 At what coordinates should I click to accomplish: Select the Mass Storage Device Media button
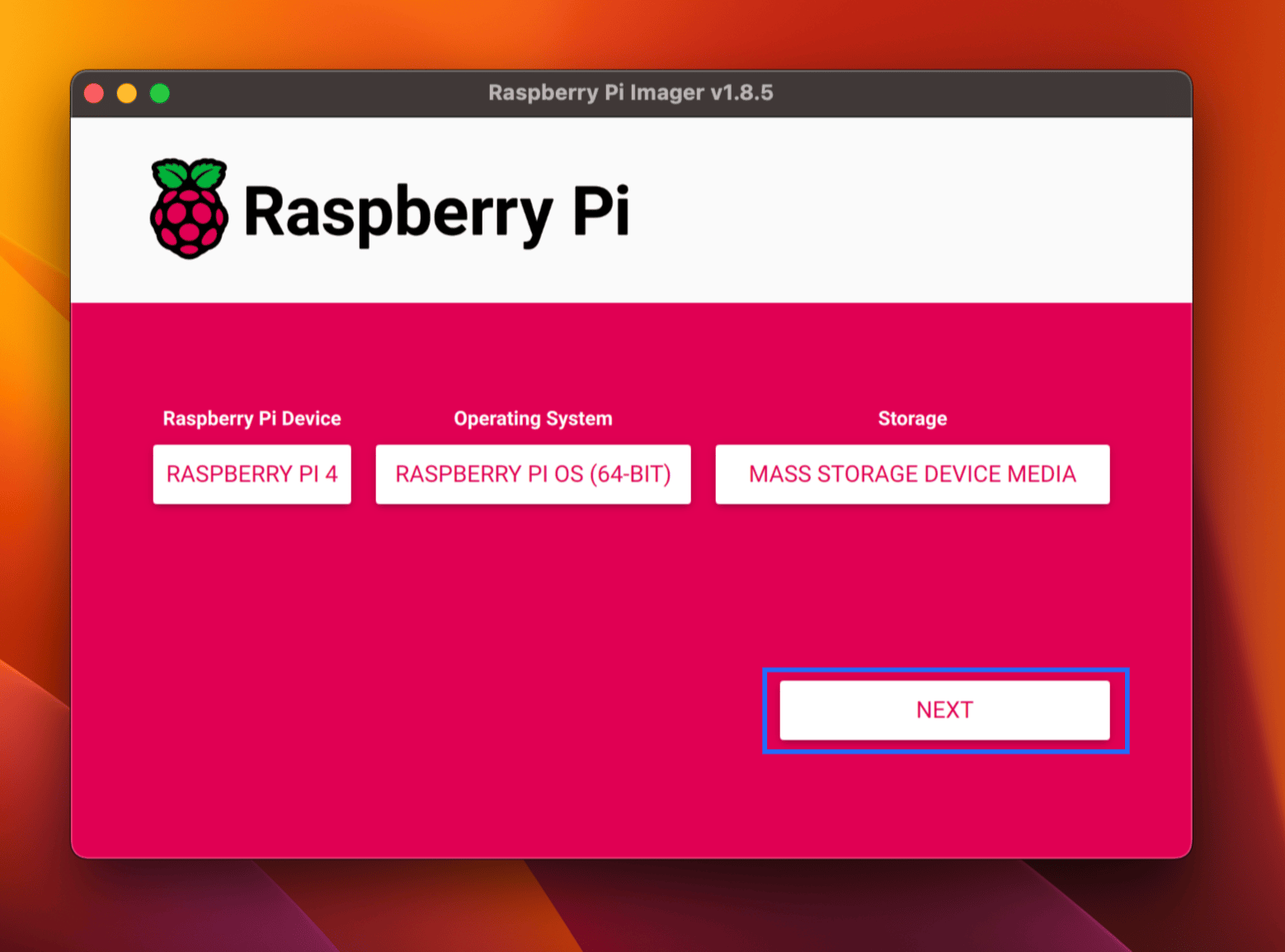click(912, 474)
